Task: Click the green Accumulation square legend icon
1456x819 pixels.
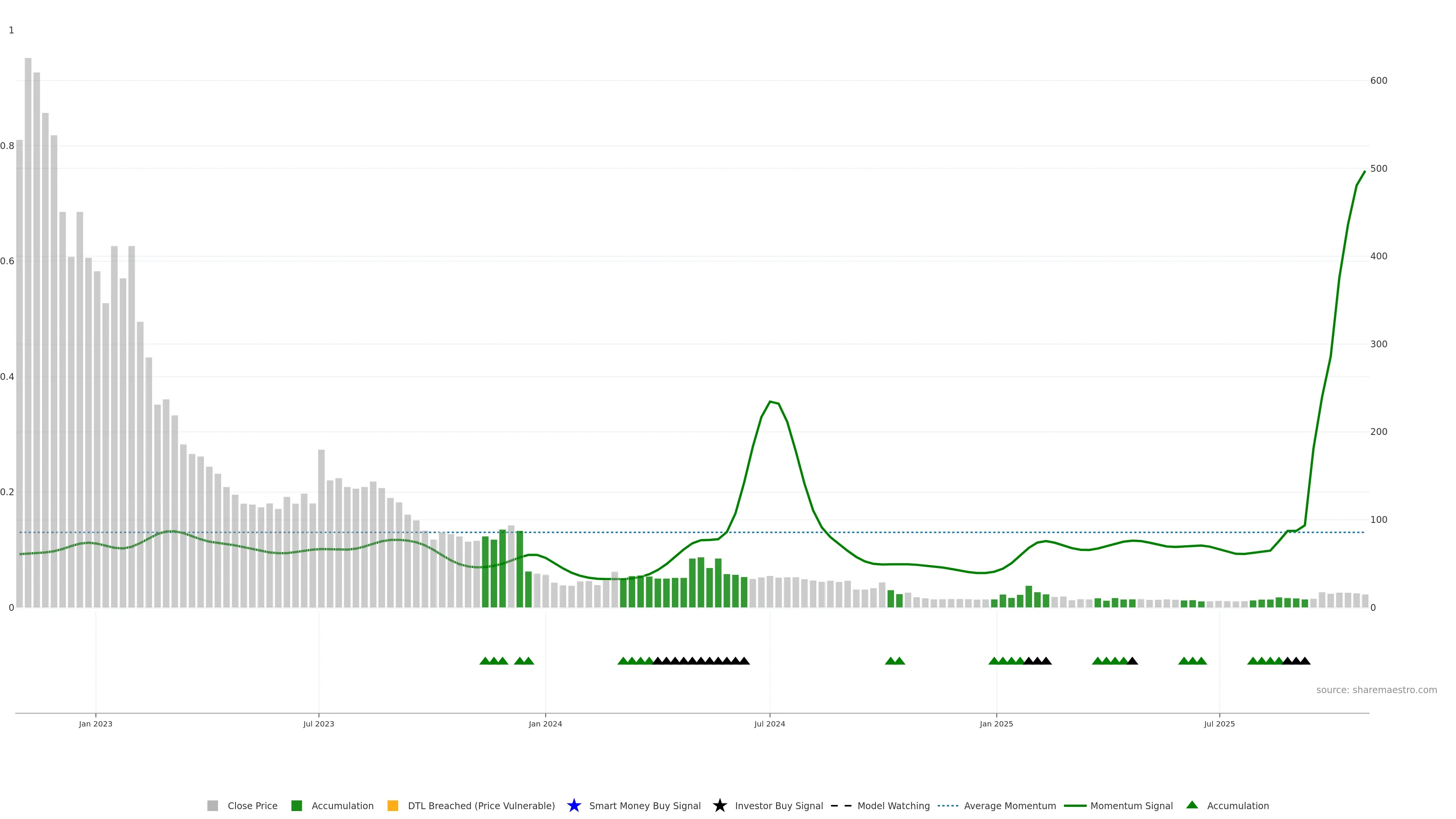Action: (x=296, y=805)
